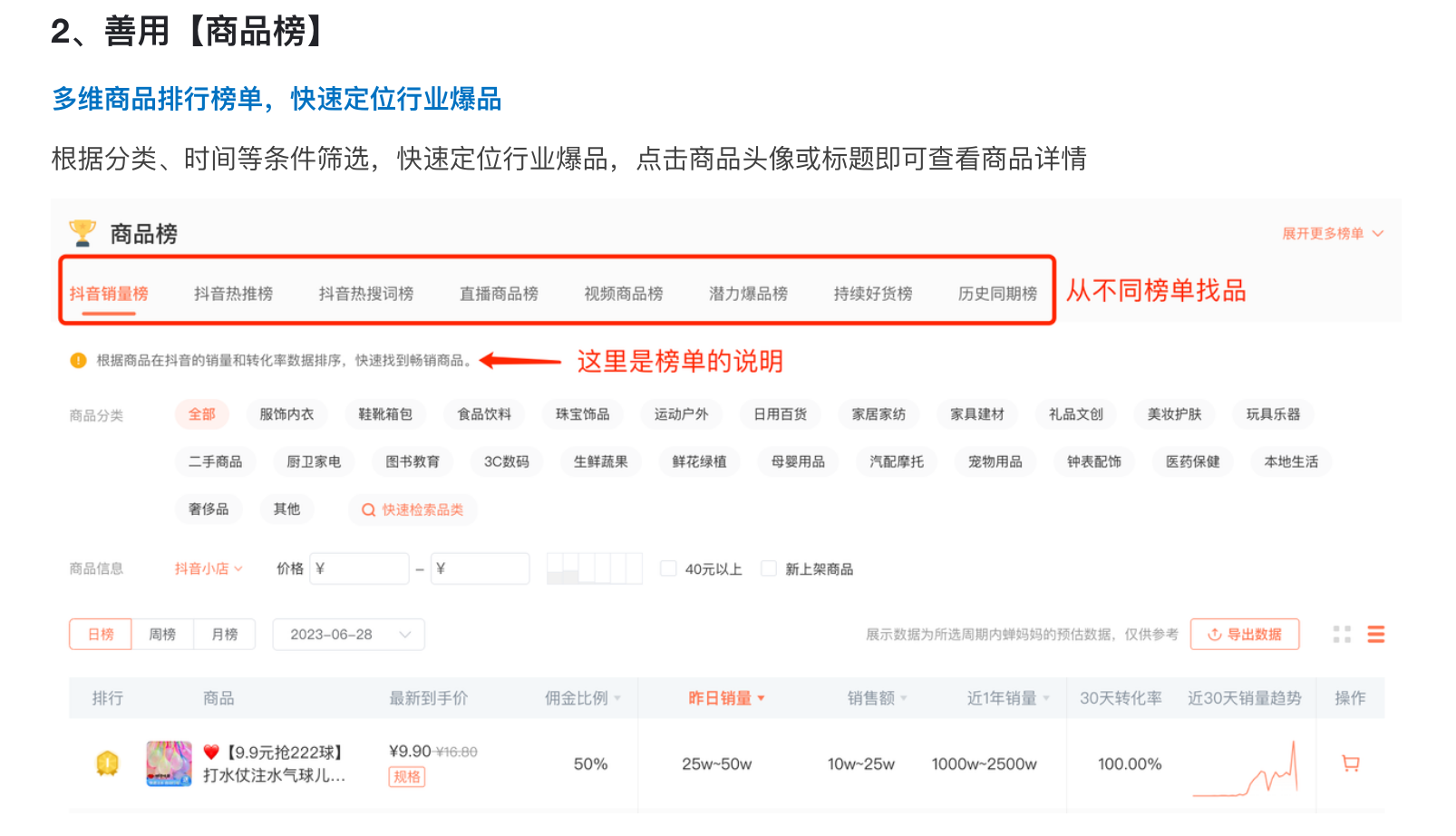Select the 家居家纺 category
This screenshot has width=1456, height=836.
point(878,414)
